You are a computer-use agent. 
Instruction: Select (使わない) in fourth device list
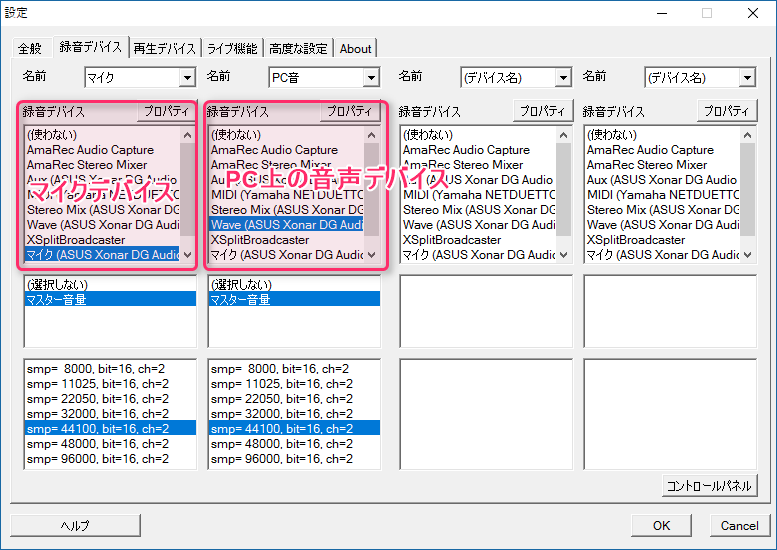point(663,135)
